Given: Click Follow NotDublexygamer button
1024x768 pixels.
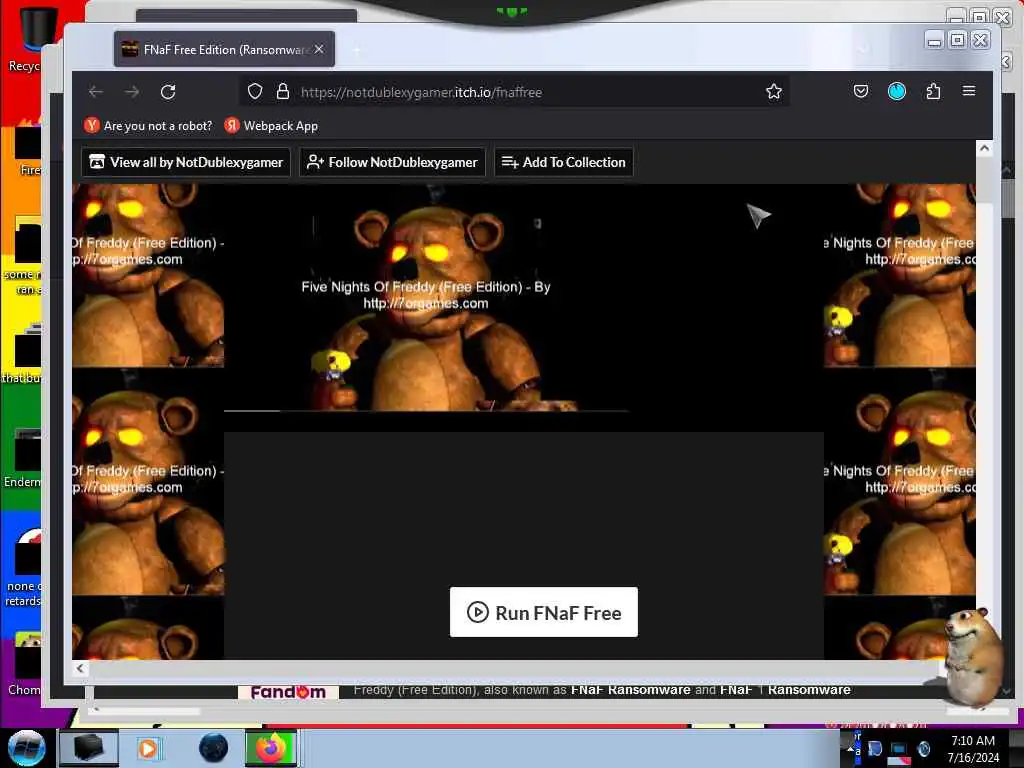Looking at the screenshot, I should (392, 162).
